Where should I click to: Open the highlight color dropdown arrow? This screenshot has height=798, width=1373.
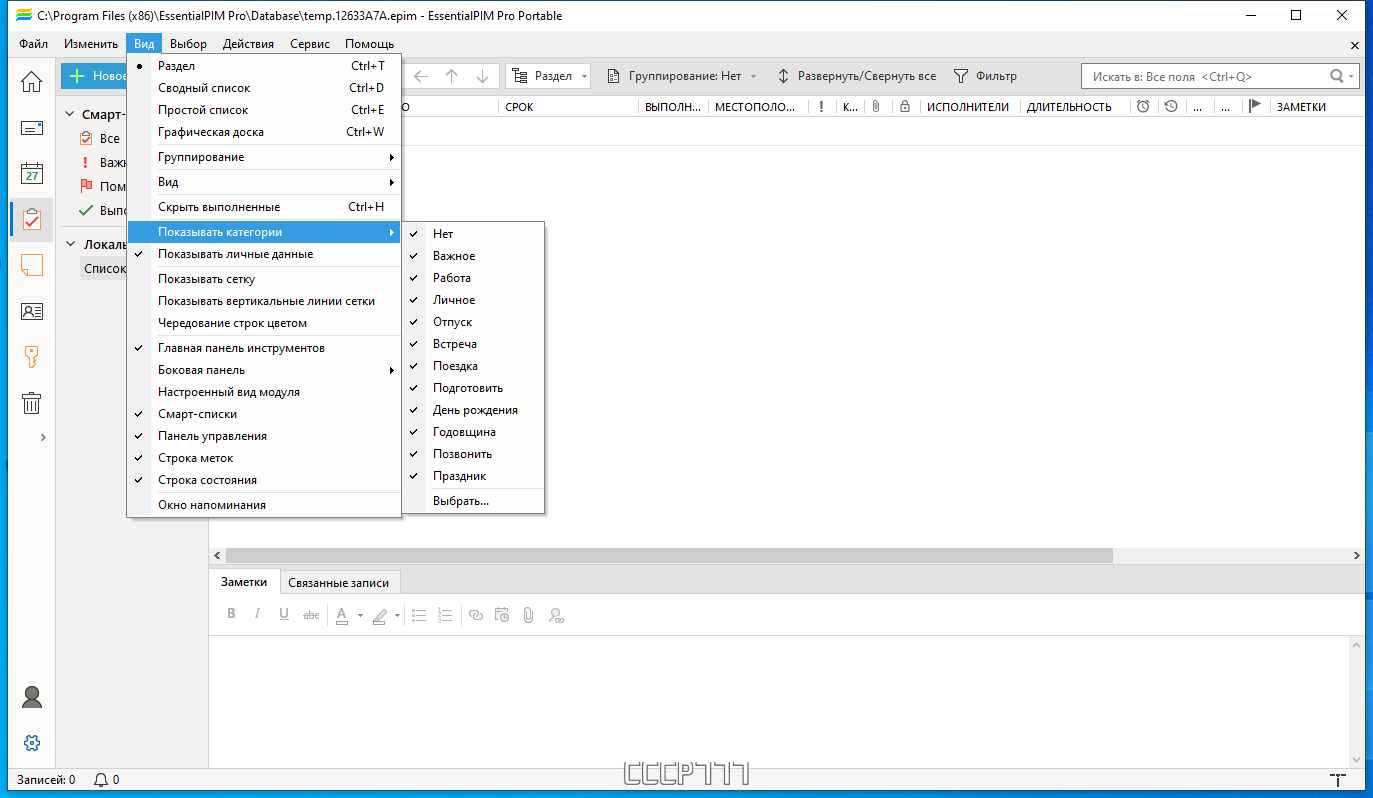(397, 615)
